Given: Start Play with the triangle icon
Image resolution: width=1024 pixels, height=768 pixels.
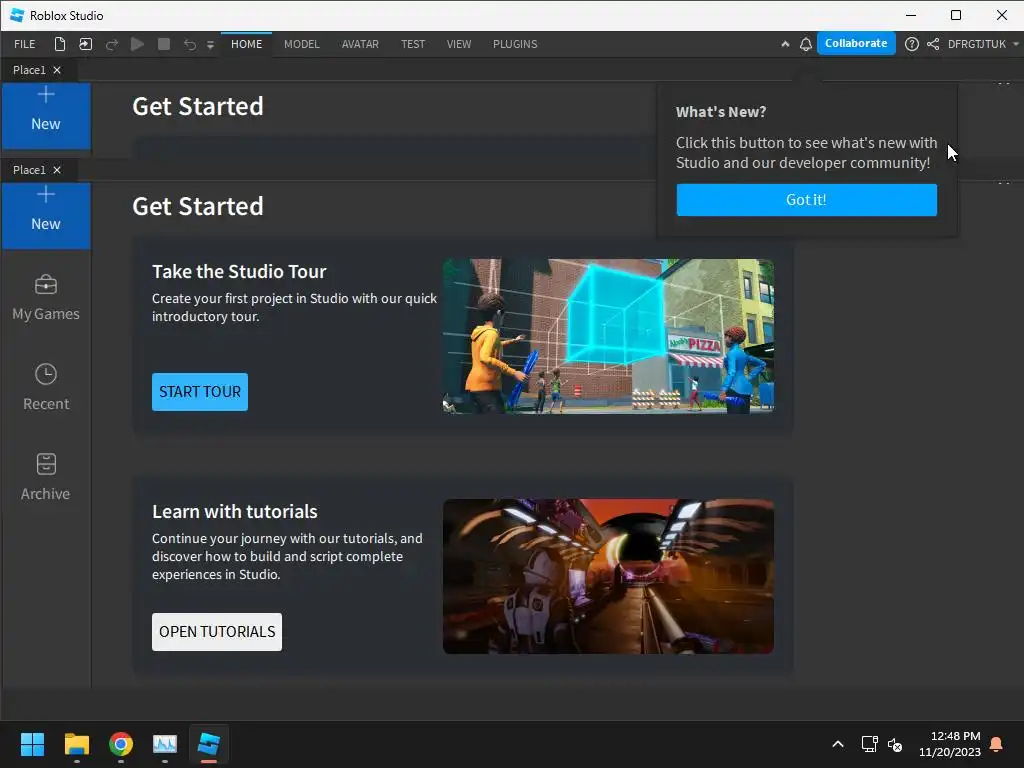Looking at the screenshot, I should tap(137, 44).
